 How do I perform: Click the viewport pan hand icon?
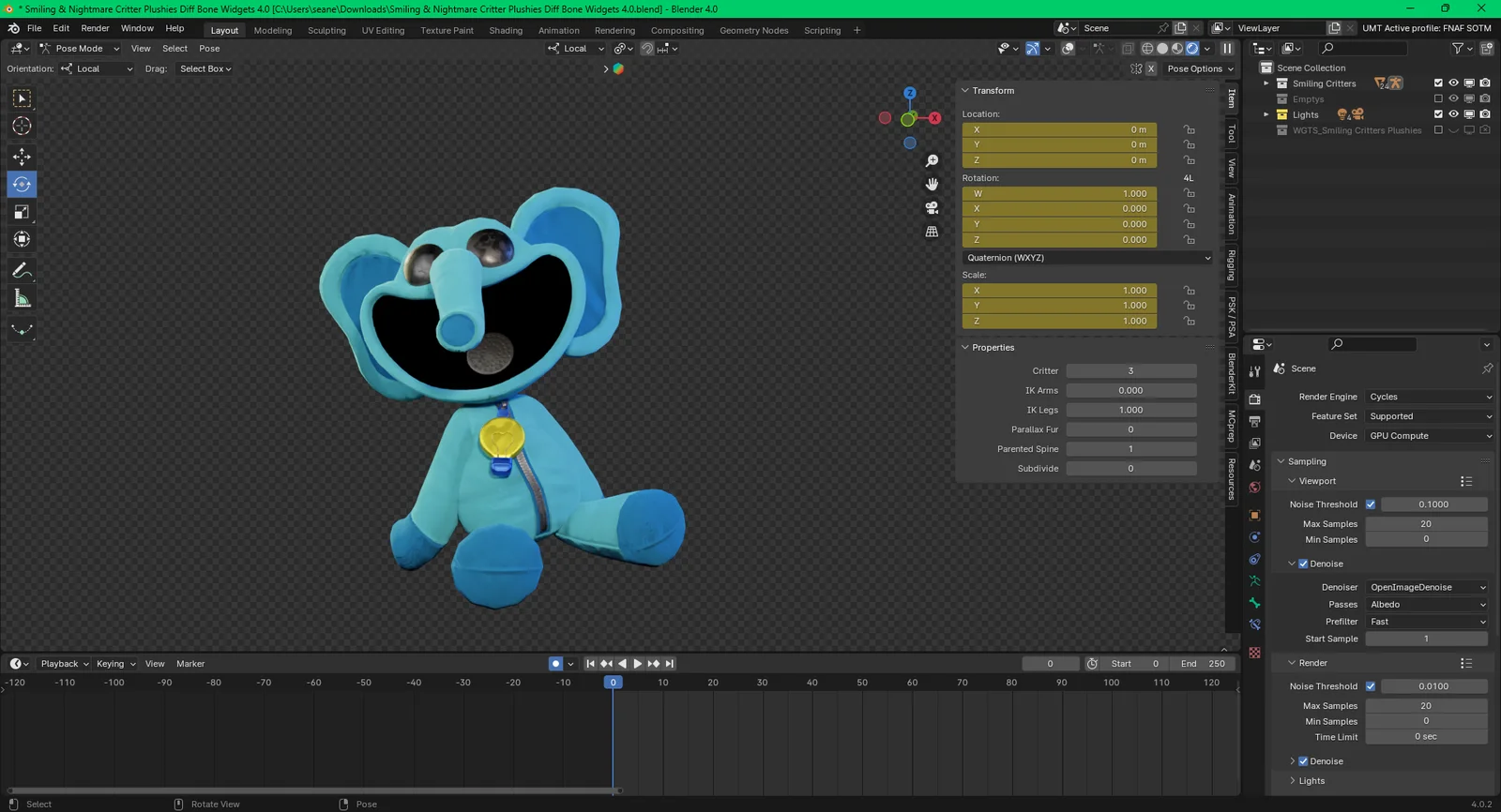(x=932, y=184)
